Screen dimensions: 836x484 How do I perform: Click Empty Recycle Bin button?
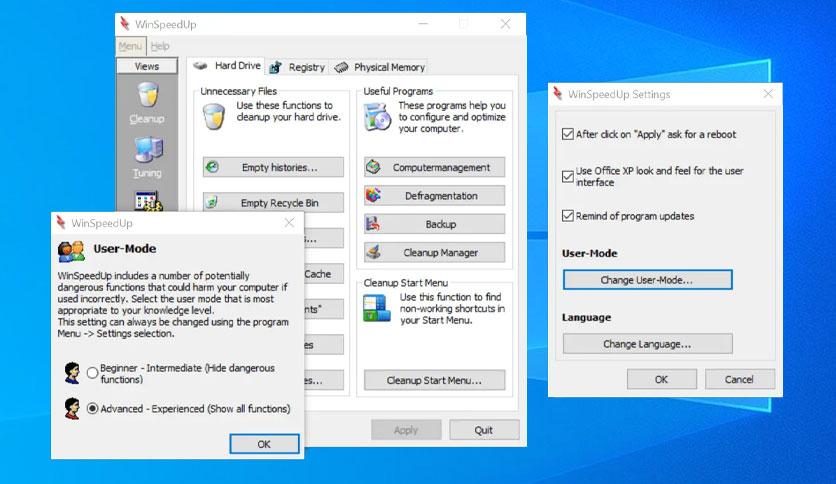point(274,203)
